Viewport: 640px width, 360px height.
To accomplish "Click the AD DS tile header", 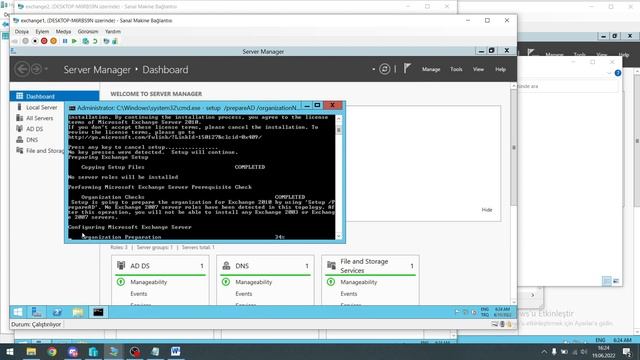I will [x=160, y=266].
